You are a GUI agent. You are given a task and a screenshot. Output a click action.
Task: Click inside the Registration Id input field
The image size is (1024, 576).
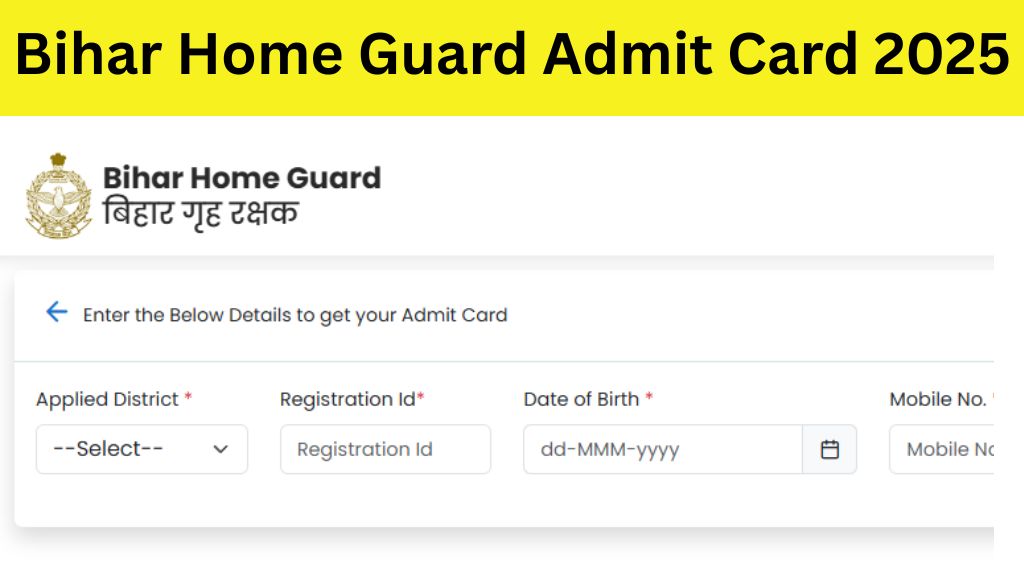[385, 449]
